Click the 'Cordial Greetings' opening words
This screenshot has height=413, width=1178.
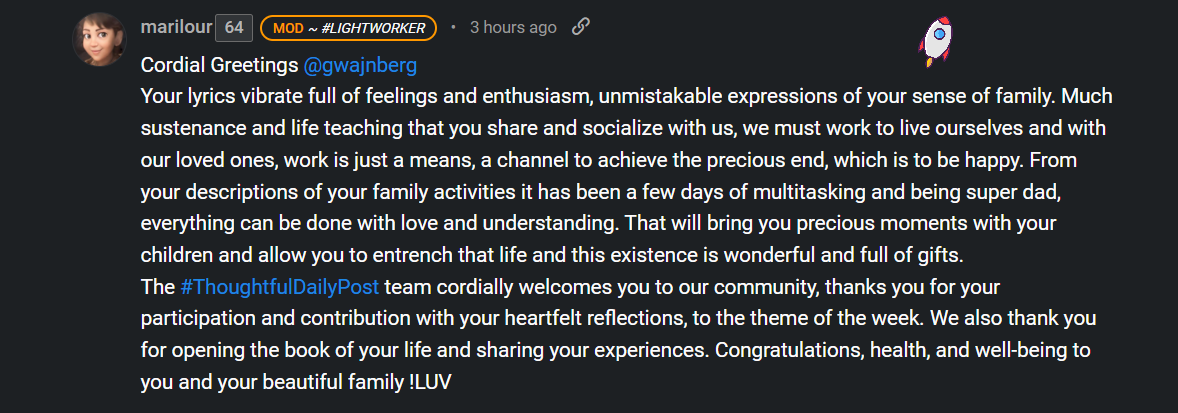click(x=219, y=66)
